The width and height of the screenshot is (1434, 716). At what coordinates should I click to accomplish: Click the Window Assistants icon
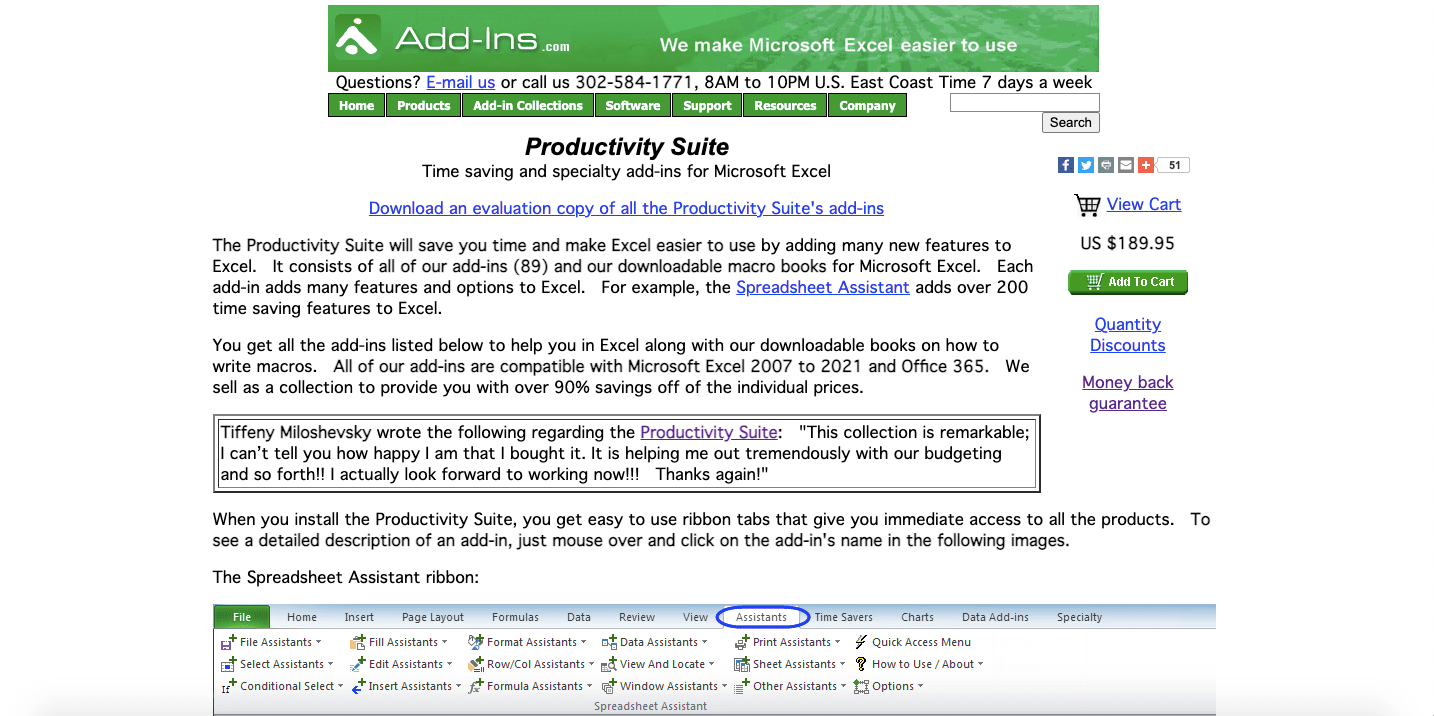(x=609, y=686)
